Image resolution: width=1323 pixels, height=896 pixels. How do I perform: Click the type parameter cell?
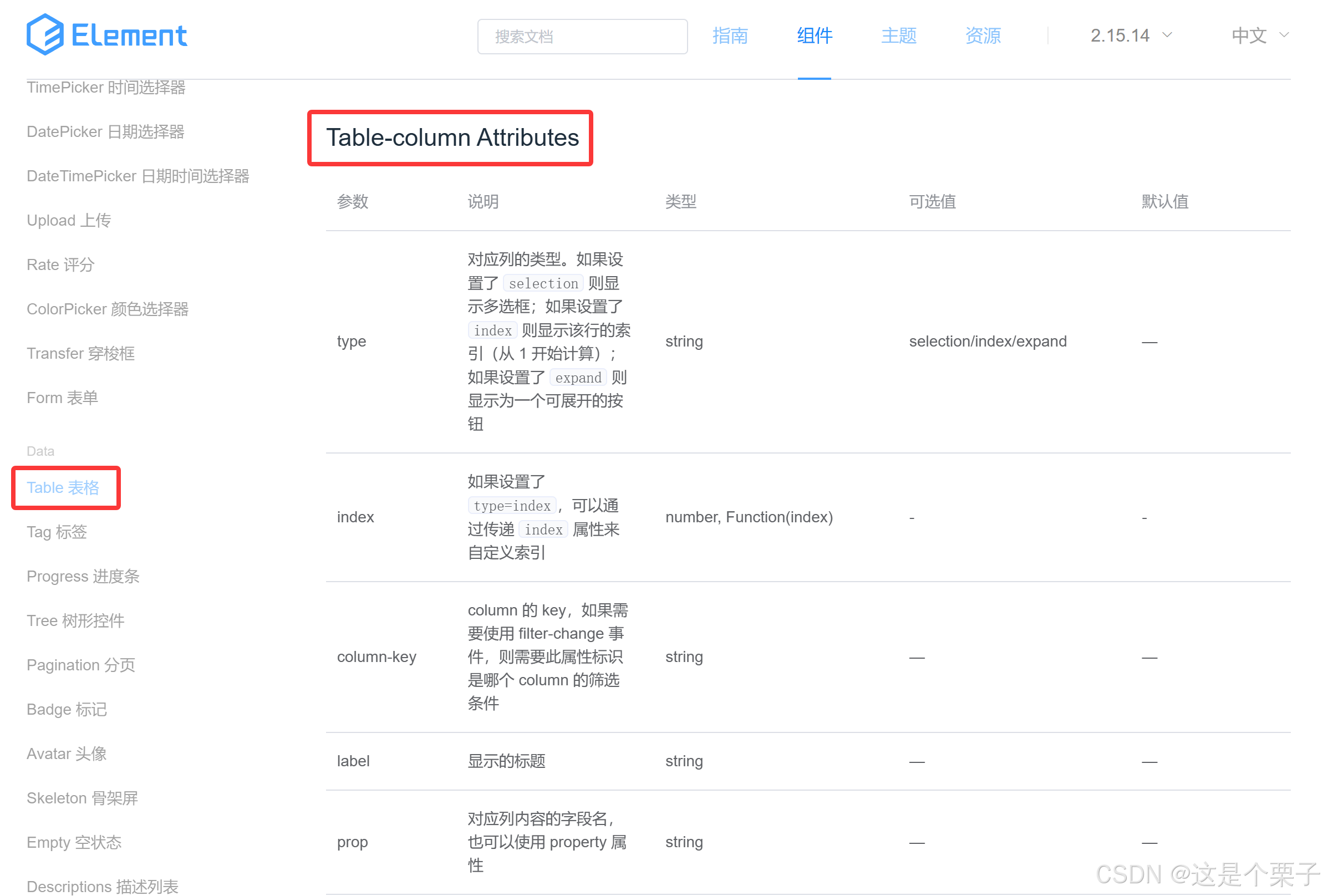coord(351,342)
